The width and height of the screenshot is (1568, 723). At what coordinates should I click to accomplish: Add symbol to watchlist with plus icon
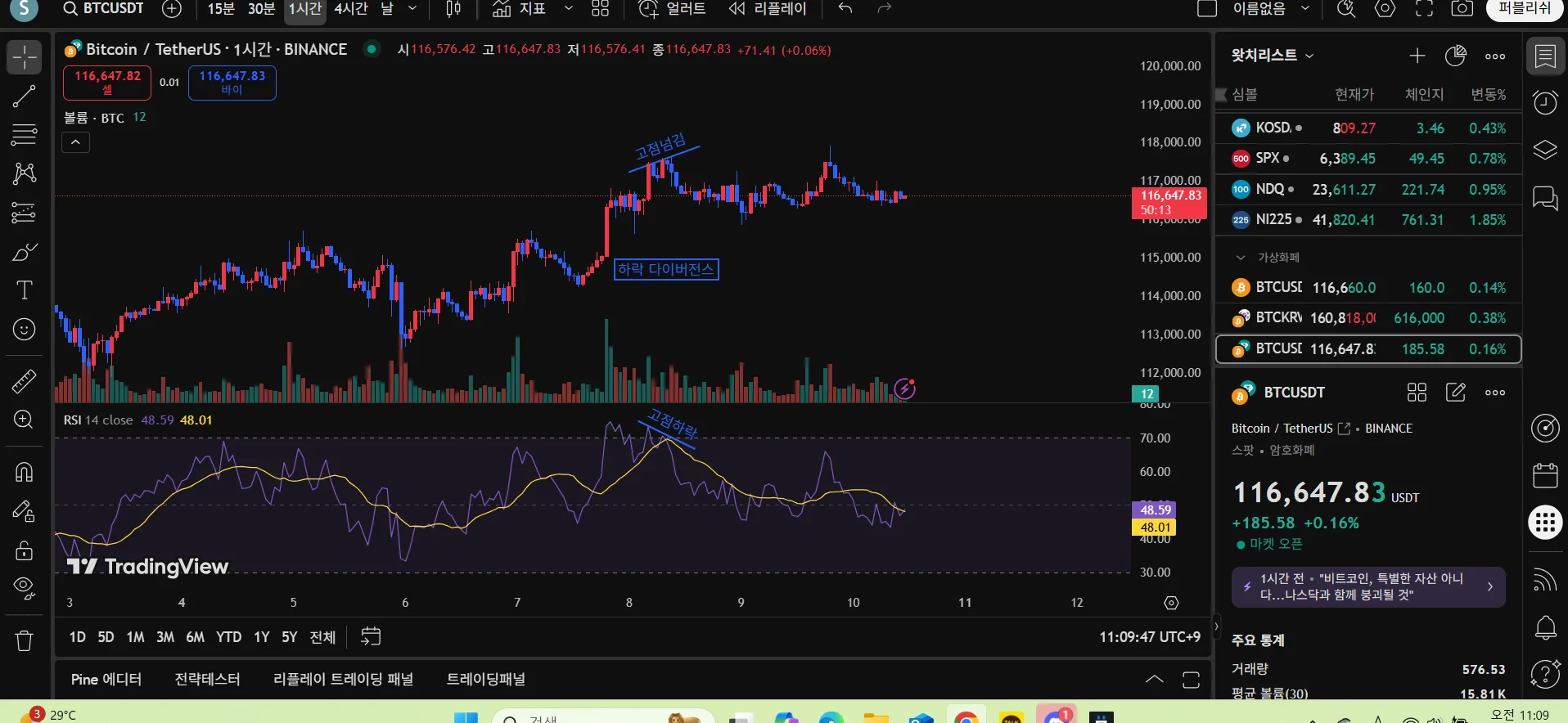(1417, 56)
